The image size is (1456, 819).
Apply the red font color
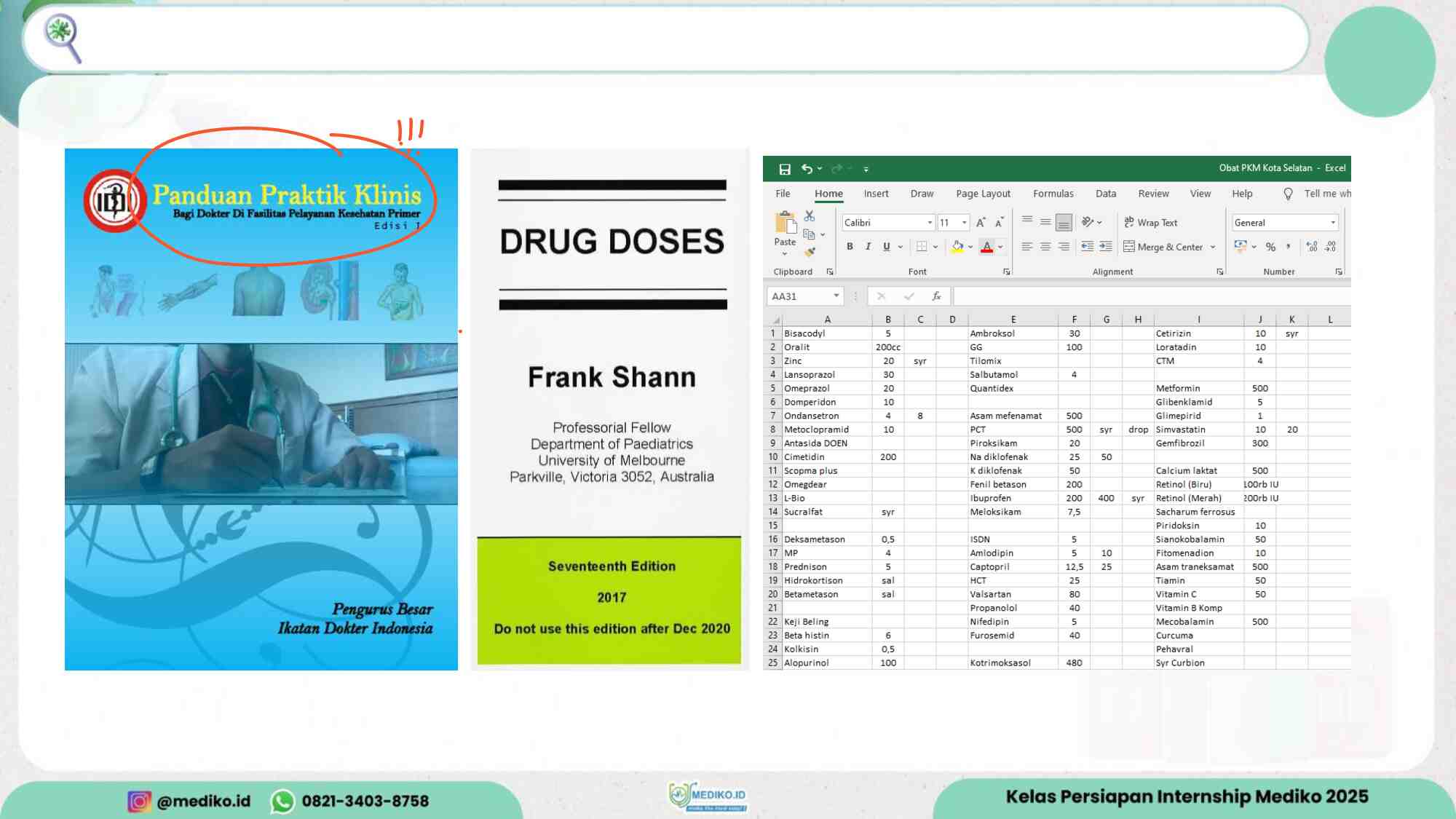(986, 247)
